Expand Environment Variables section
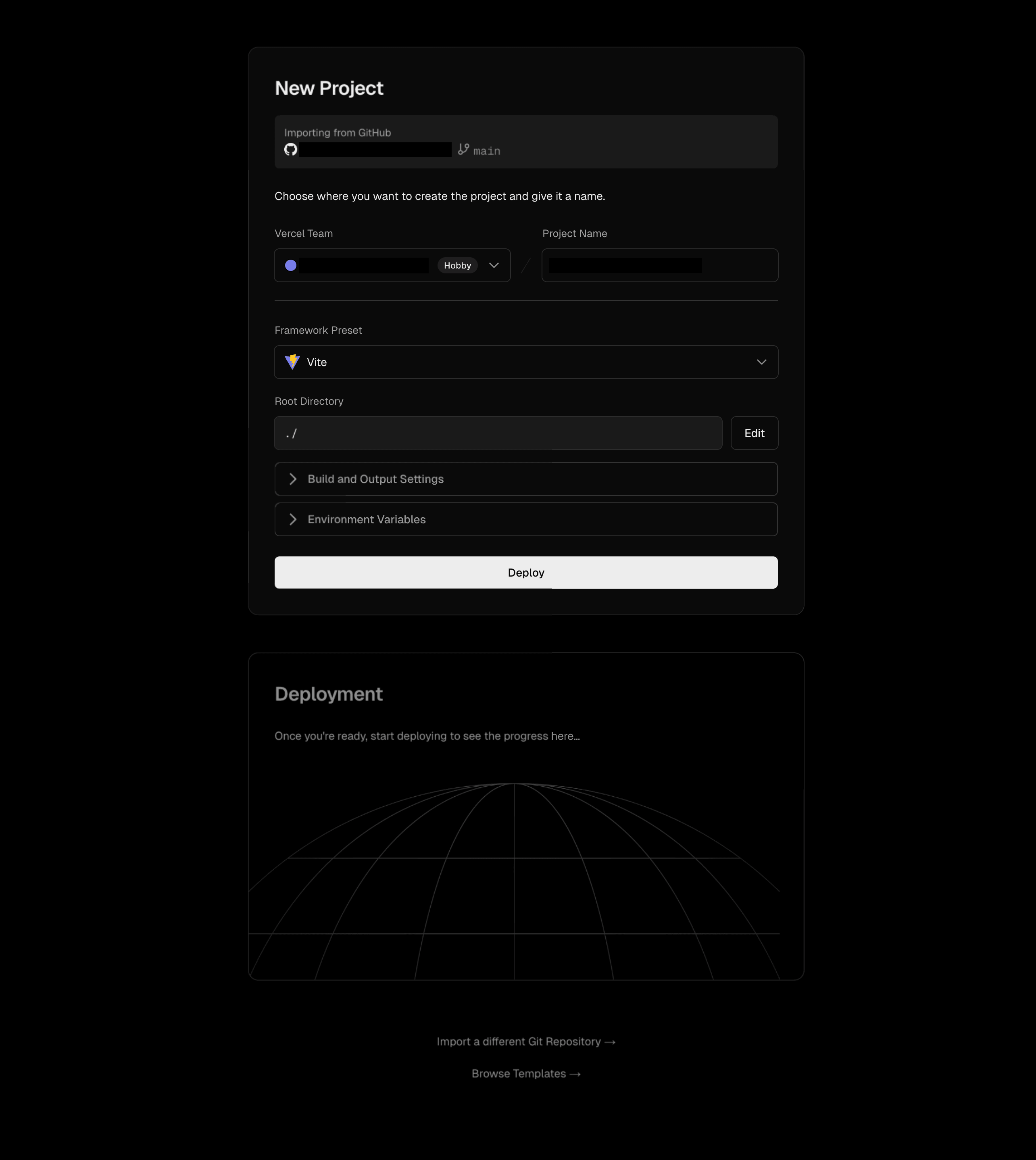The width and height of the screenshot is (1036, 1160). click(x=526, y=519)
